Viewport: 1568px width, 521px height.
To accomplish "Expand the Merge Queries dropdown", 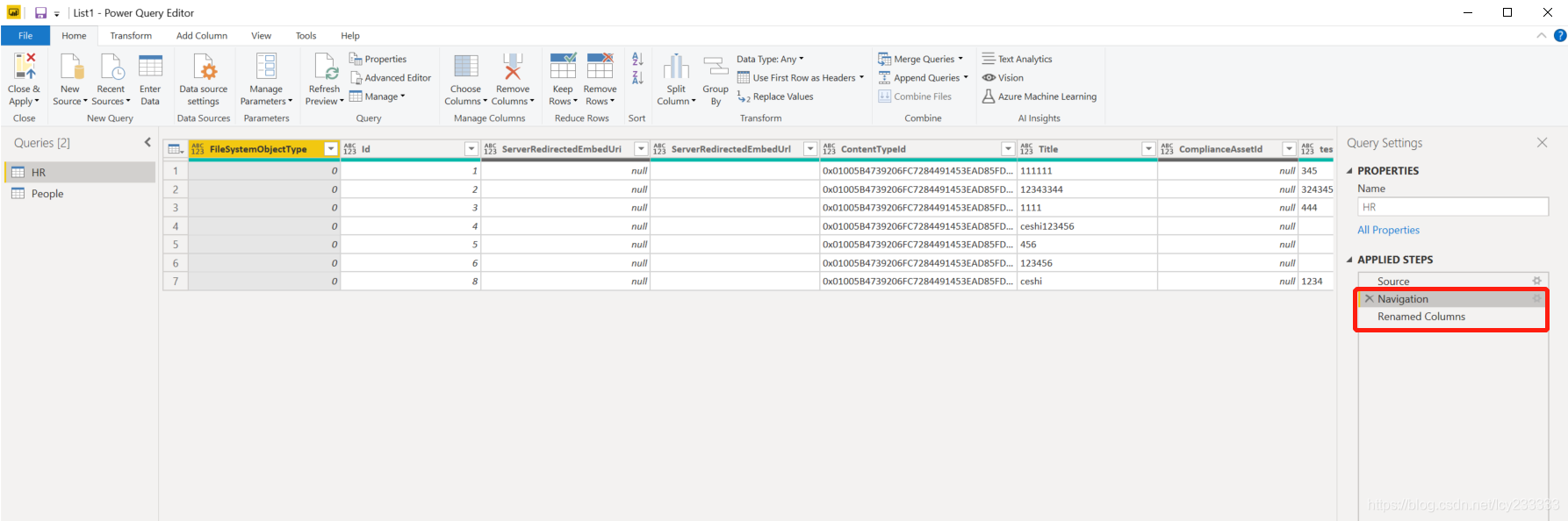I will point(960,59).
